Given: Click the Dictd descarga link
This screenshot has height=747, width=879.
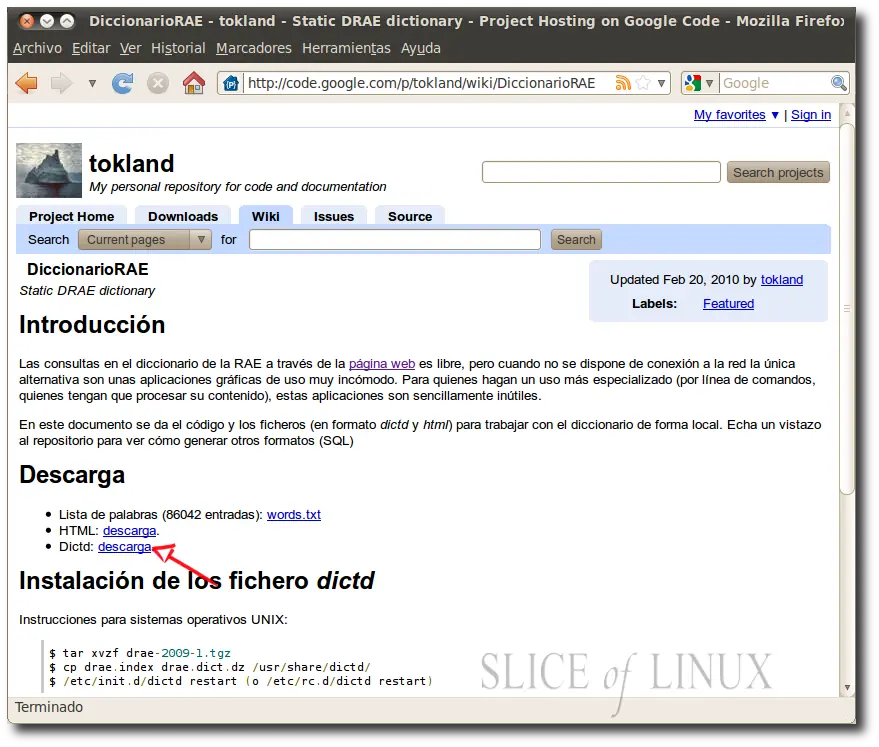Looking at the screenshot, I should pyautogui.click(x=124, y=547).
